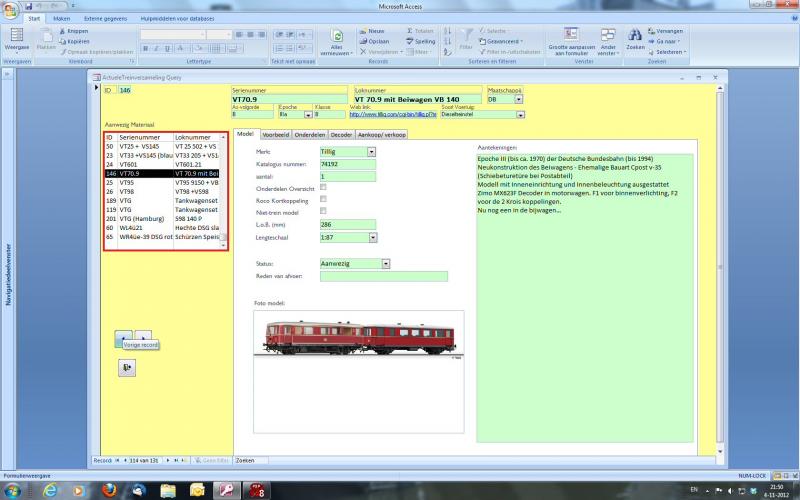Click the Nieuw record icon
Viewport: 800px width, 500px height.
pos(363,31)
